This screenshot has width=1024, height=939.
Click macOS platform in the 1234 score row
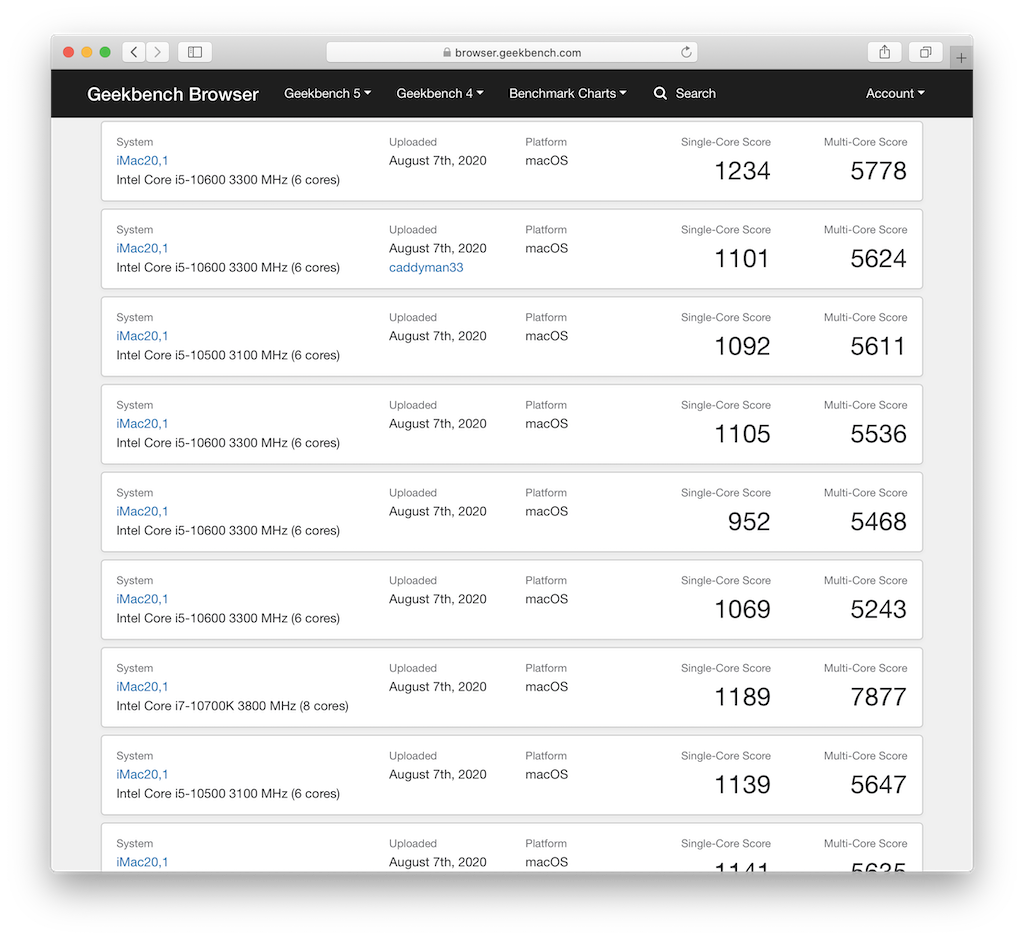coord(547,161)
